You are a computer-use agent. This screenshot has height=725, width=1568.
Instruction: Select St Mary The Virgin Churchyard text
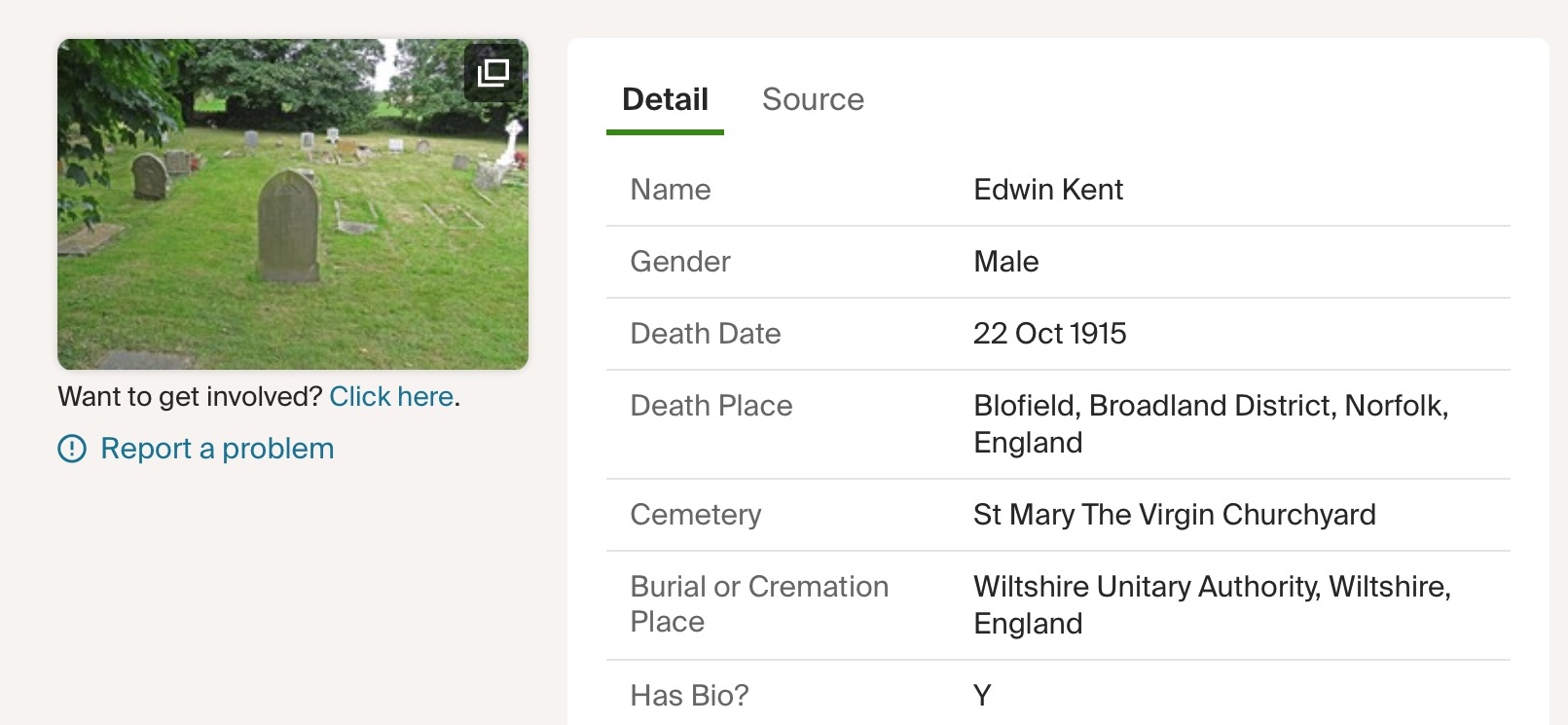1175,515
